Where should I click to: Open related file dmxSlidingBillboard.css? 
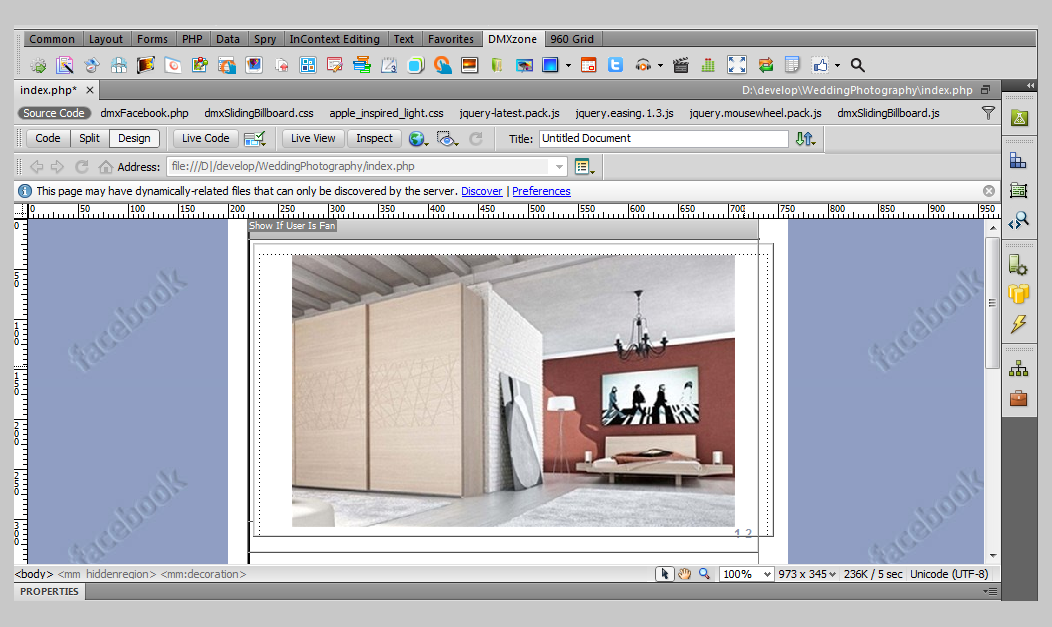point(259,113)
